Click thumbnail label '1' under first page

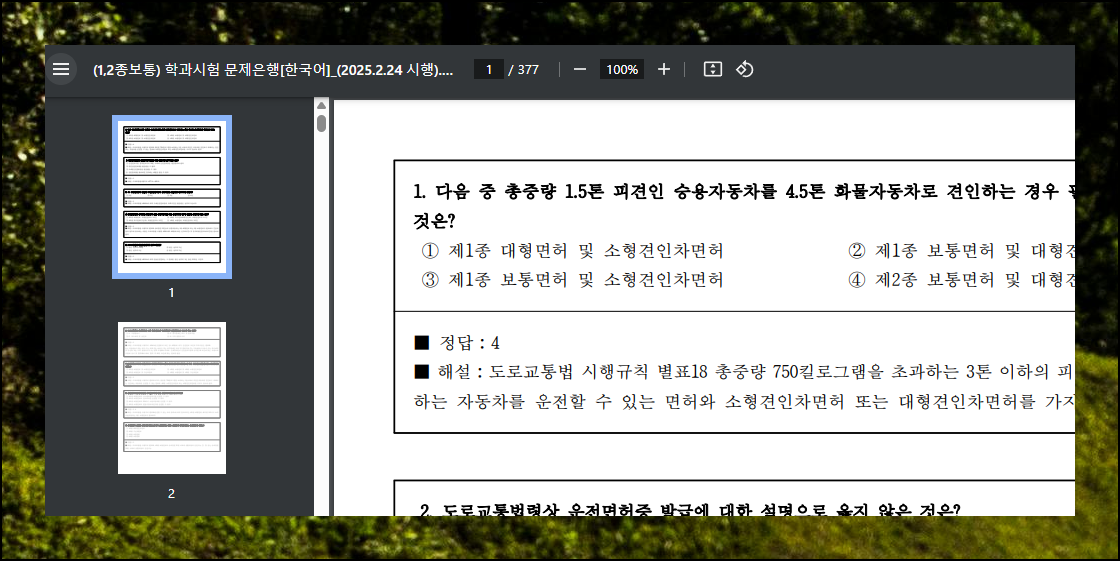point(171,292)
